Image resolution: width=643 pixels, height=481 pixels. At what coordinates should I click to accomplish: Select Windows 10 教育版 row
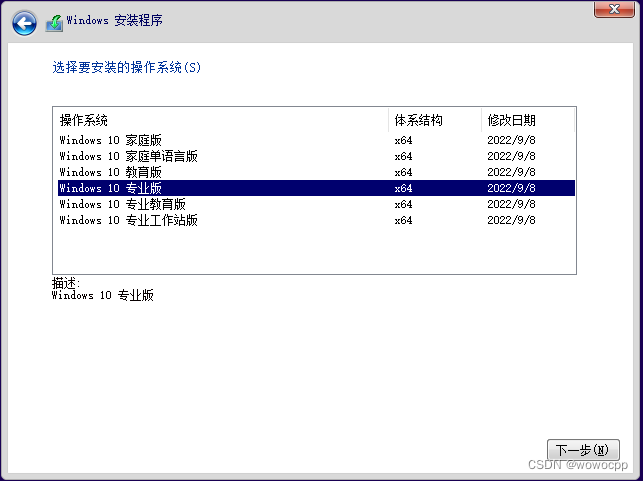pyautogui.click(x=316, y=172)
